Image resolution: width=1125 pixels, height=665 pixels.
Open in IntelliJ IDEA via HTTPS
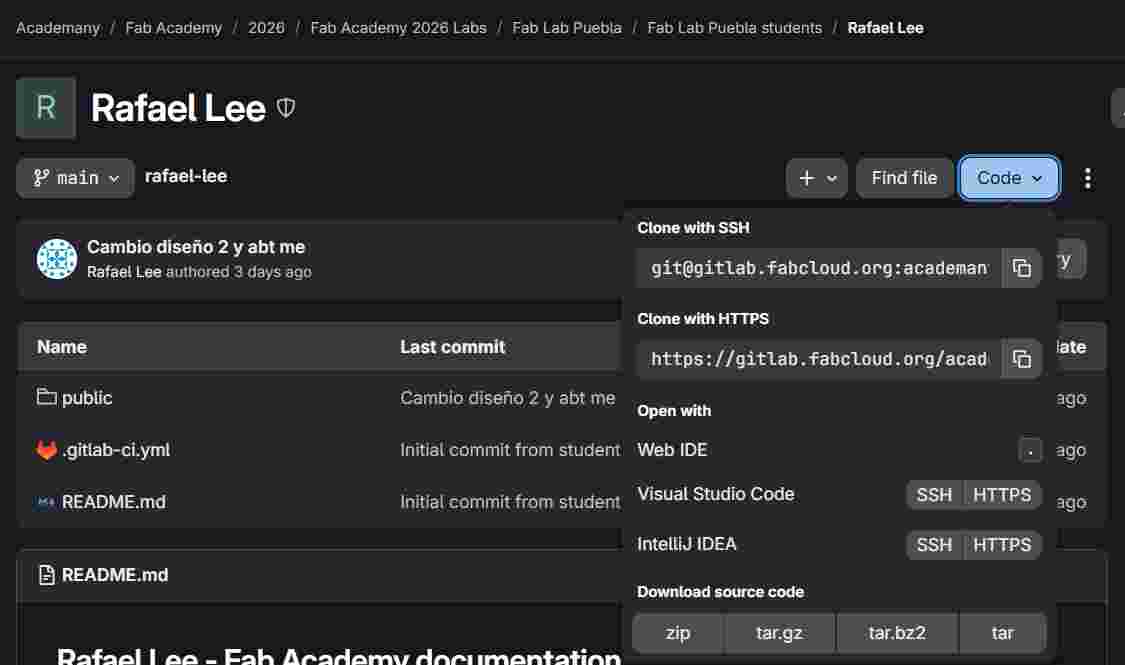(x=1002, y=545)
